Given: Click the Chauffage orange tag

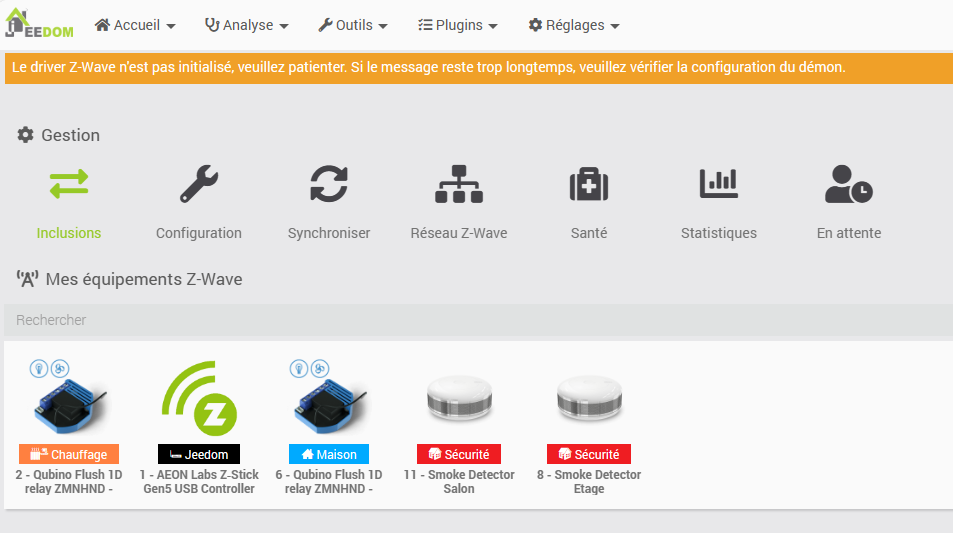Looking at the screenshot, I should tap(69, 455).
